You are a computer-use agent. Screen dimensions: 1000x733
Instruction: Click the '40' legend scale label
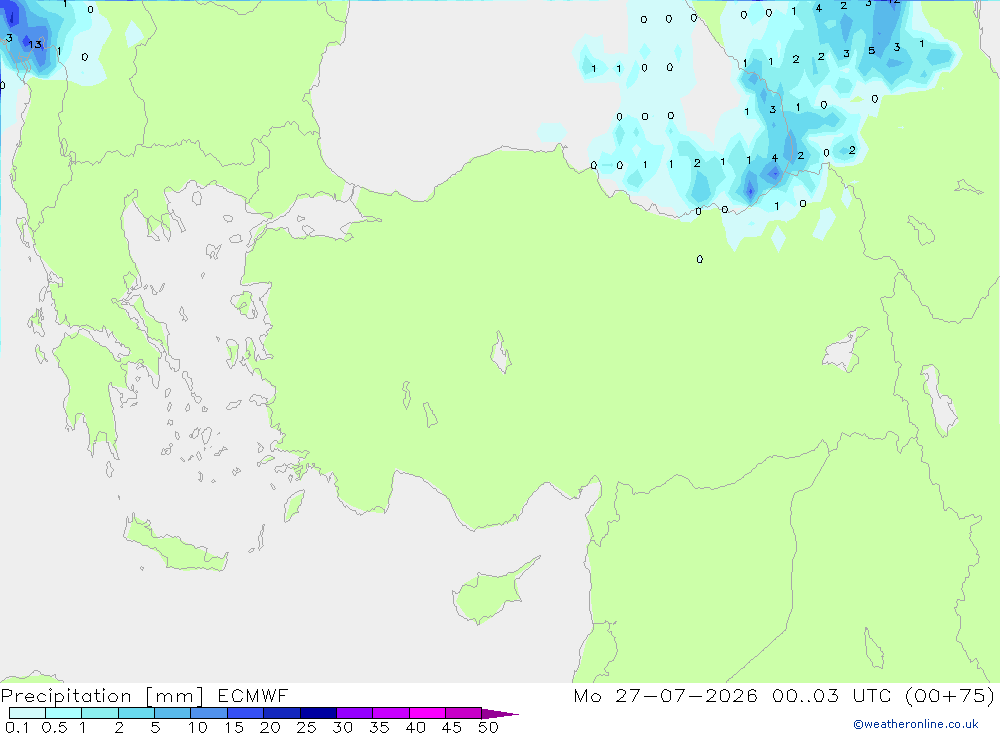[x=415, y=727]
